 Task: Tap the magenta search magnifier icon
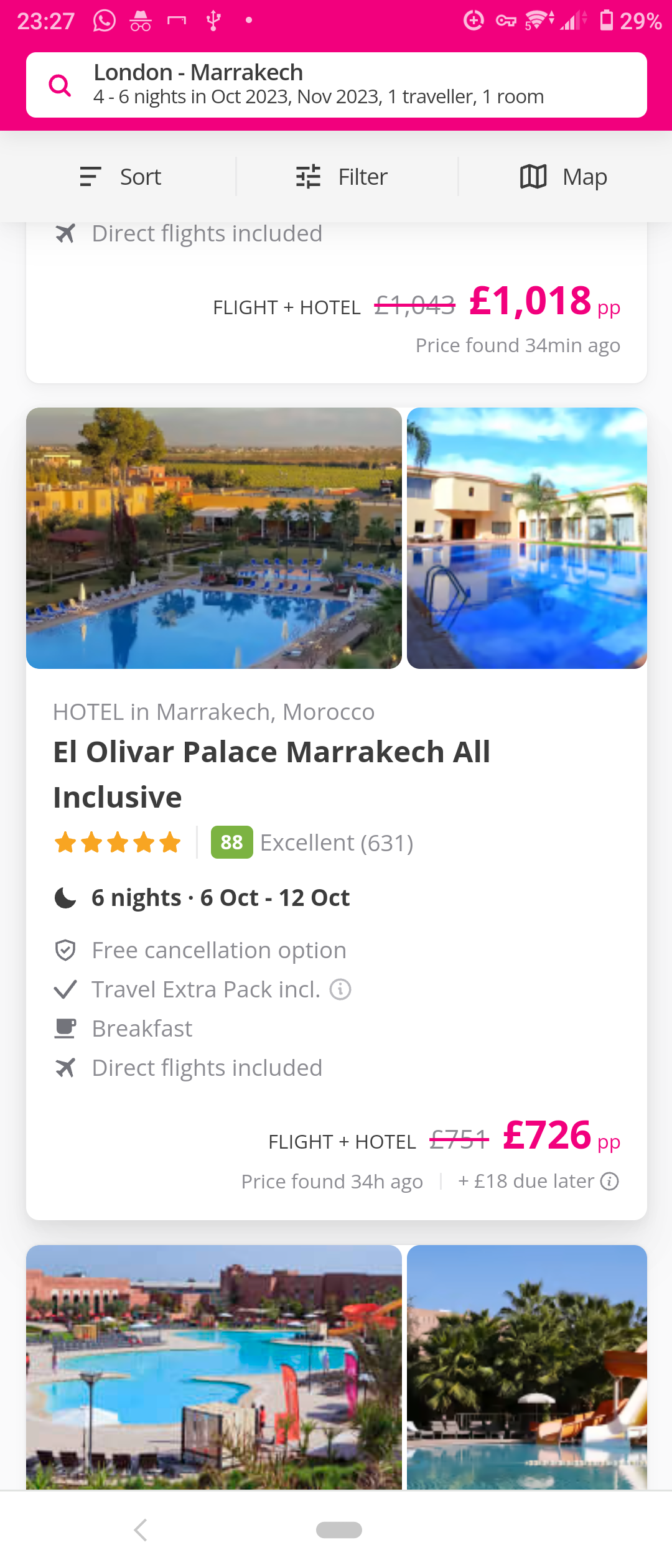60,85
